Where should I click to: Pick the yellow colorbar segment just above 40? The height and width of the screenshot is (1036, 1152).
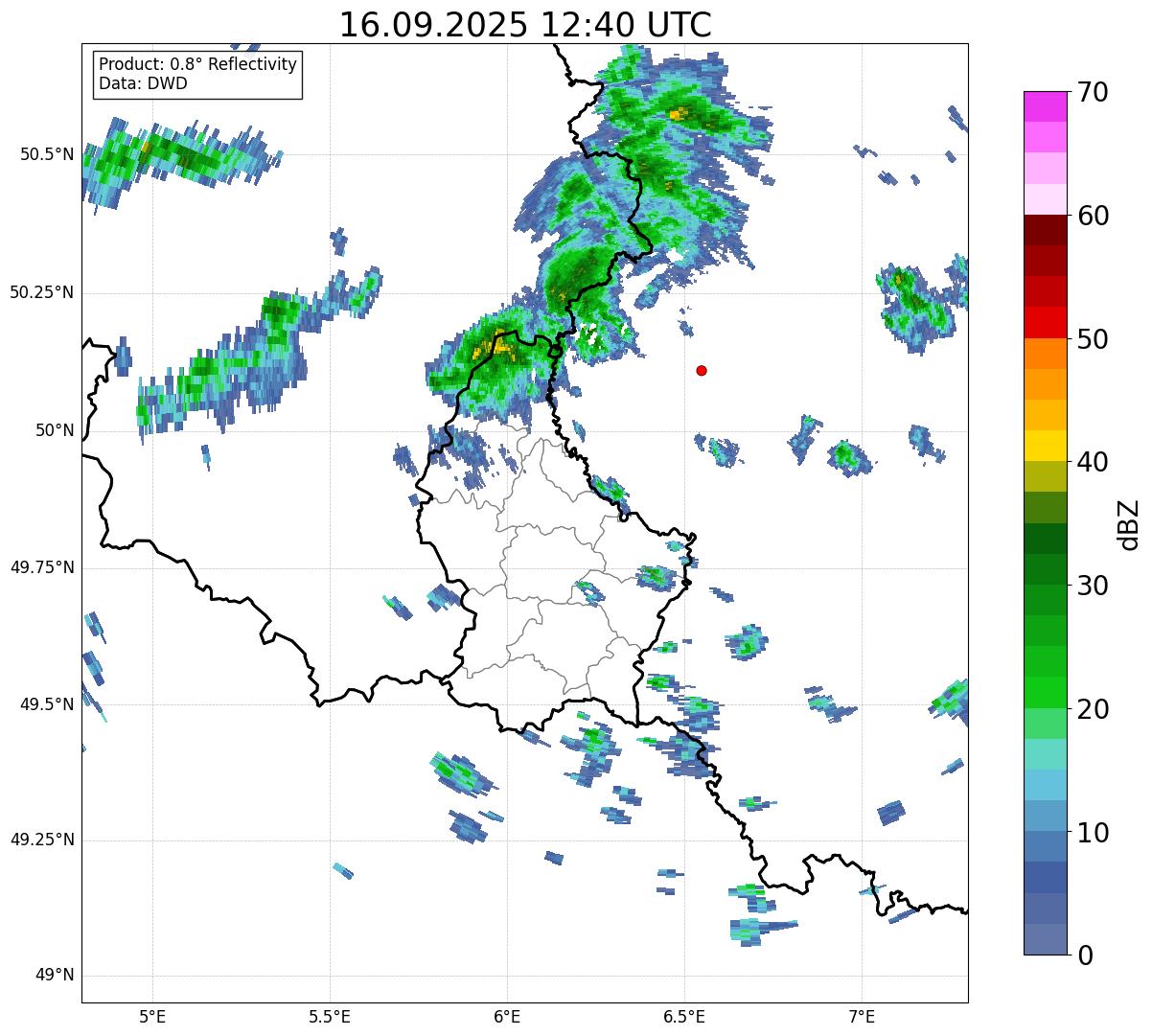click(x=1045, y=446)
